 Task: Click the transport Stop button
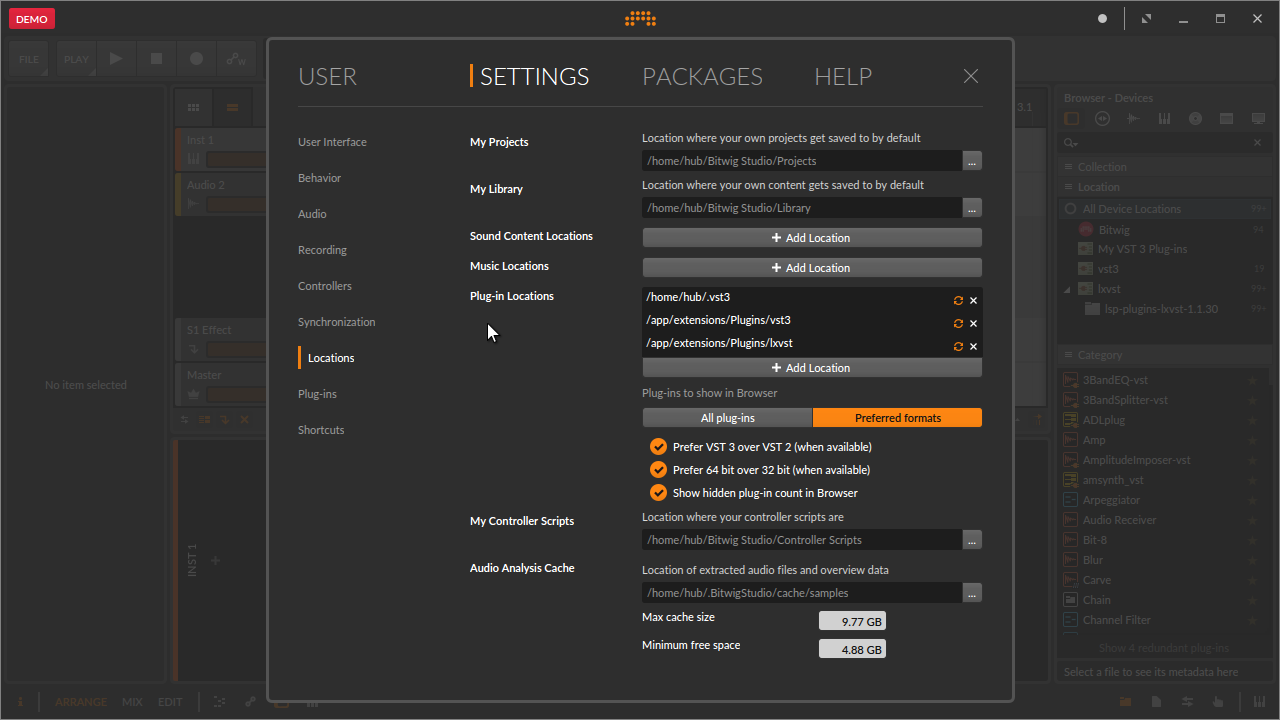click(156, 59)
